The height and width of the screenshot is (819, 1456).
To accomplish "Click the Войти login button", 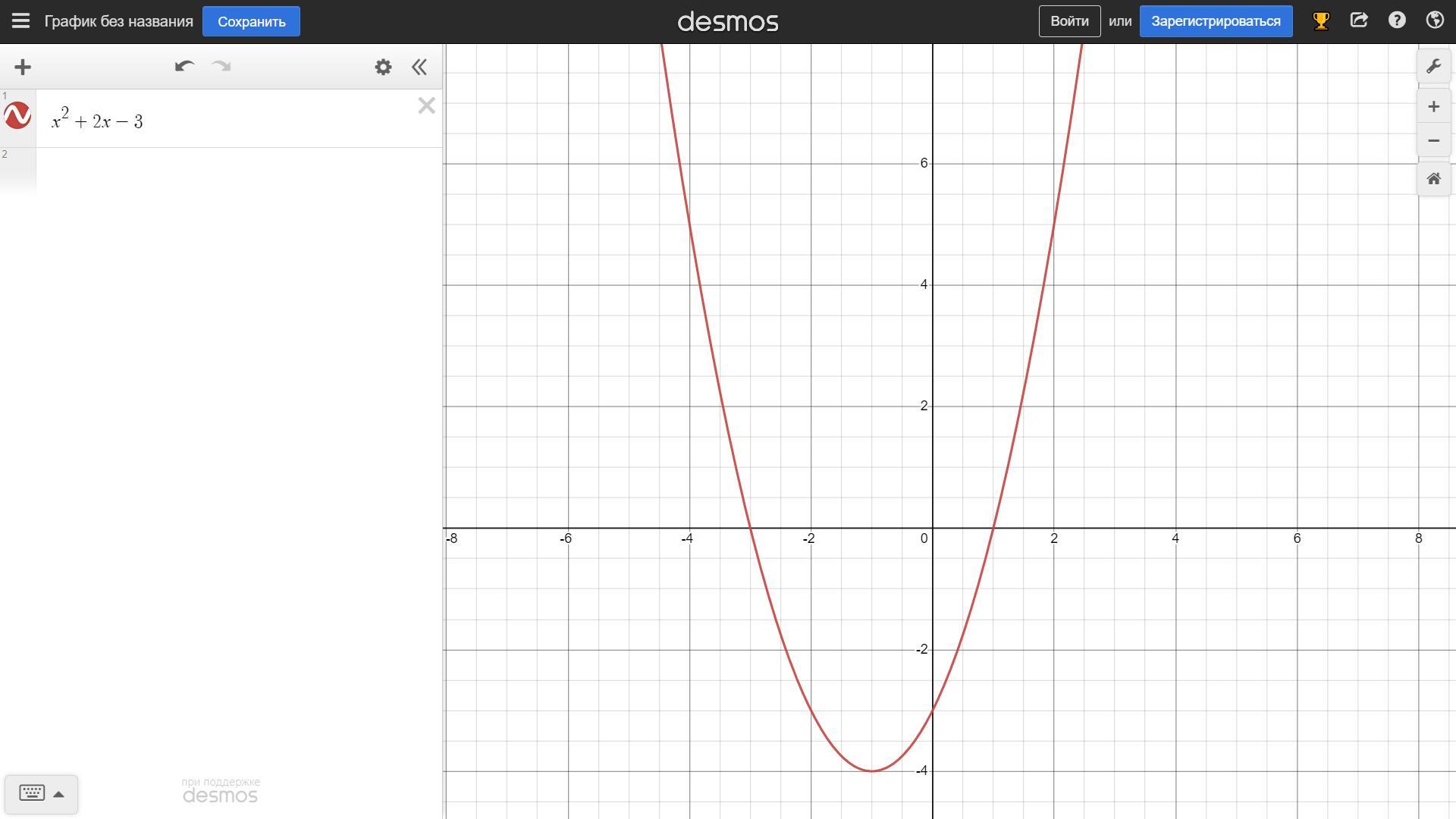I will click(x=1069, y=21).
